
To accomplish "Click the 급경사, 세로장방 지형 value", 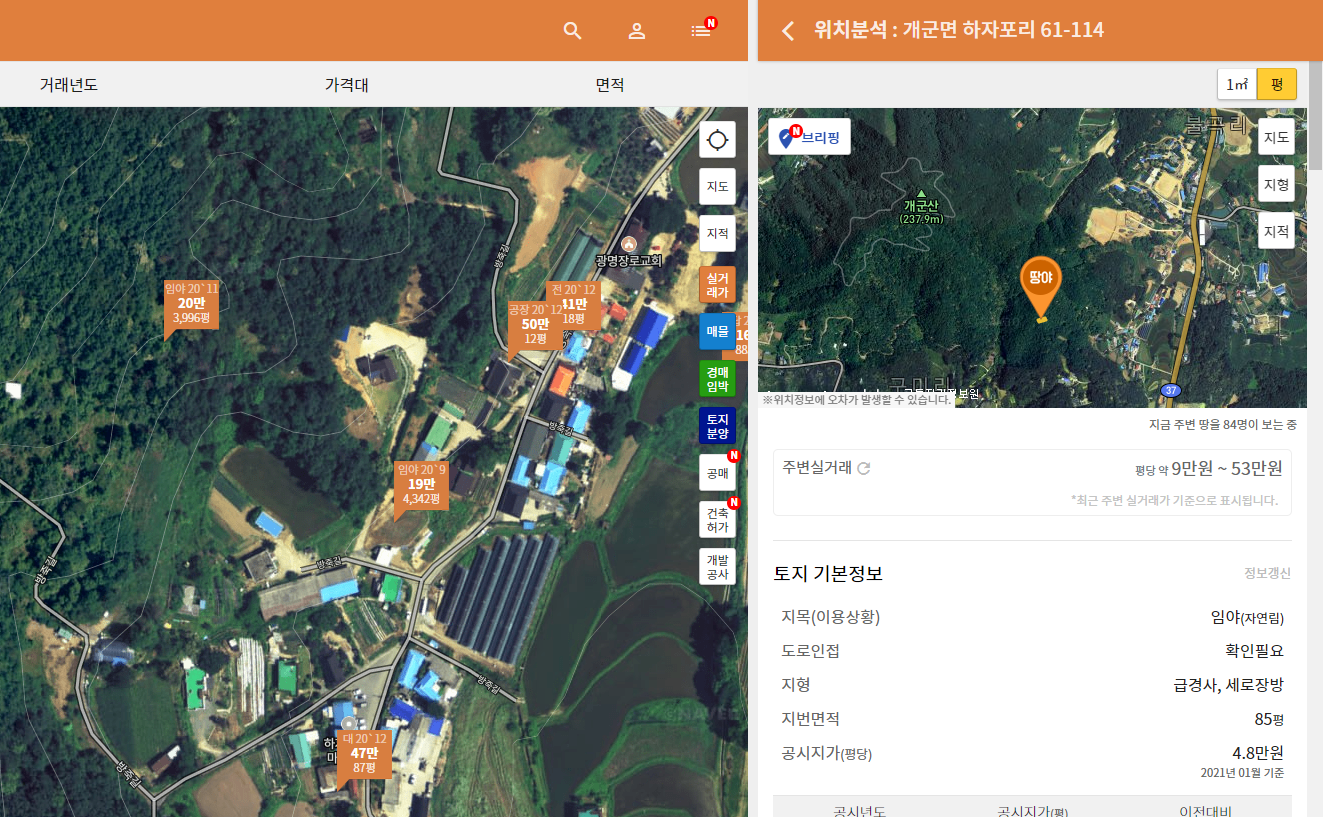I will (1228, 685).
